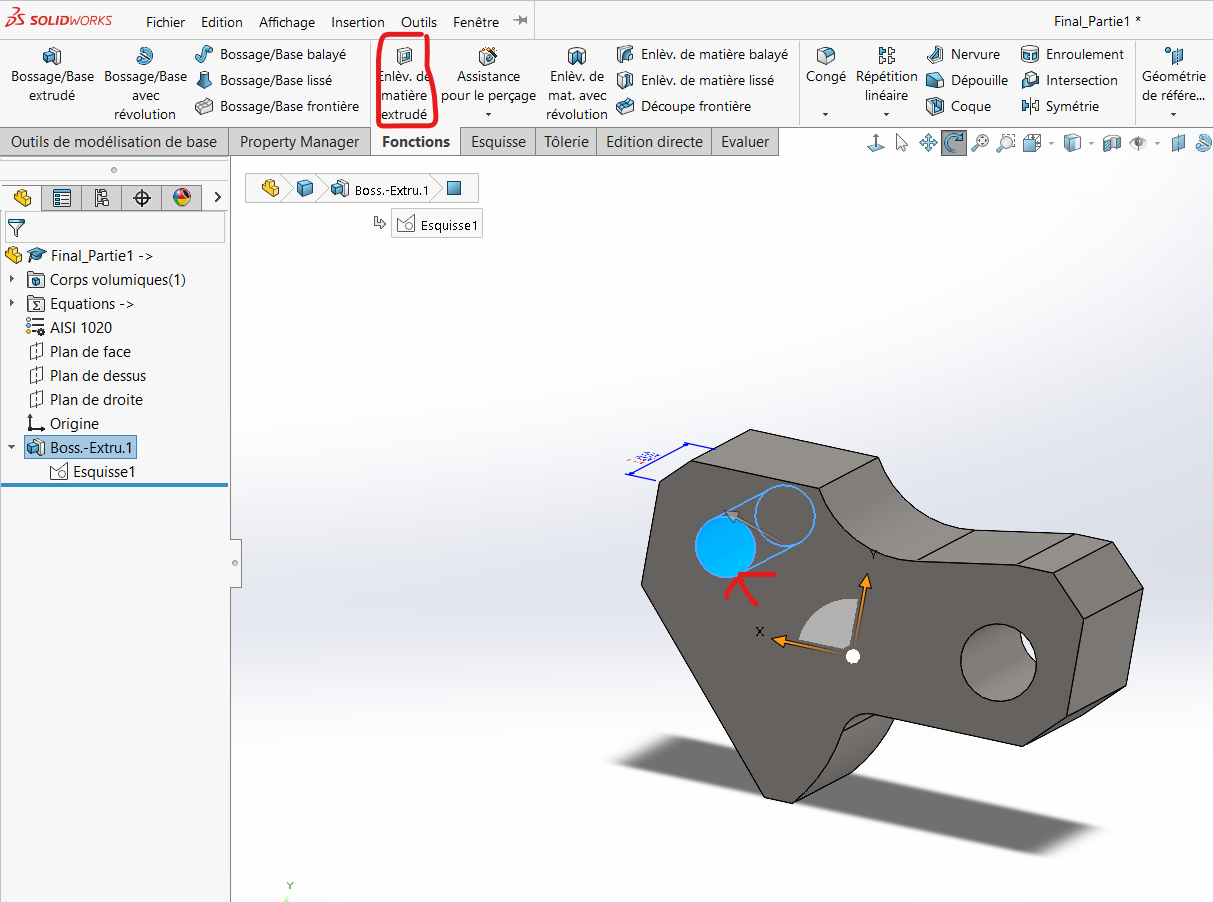Start a Répétition linéaire pattern

coord(887,74)
